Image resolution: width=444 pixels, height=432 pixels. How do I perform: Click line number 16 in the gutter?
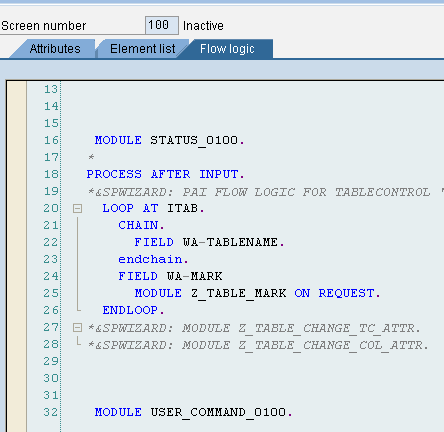51,140
